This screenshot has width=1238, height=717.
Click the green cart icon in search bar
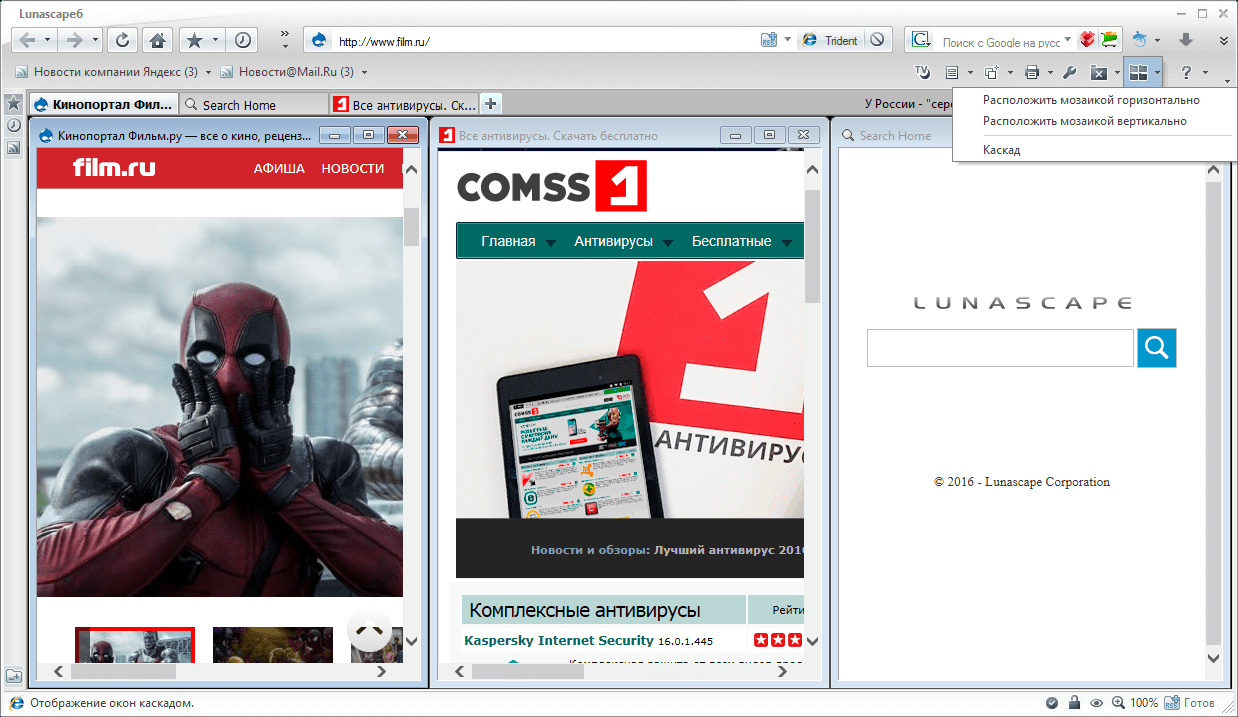pyautogui.click(x=1109, y=40)
